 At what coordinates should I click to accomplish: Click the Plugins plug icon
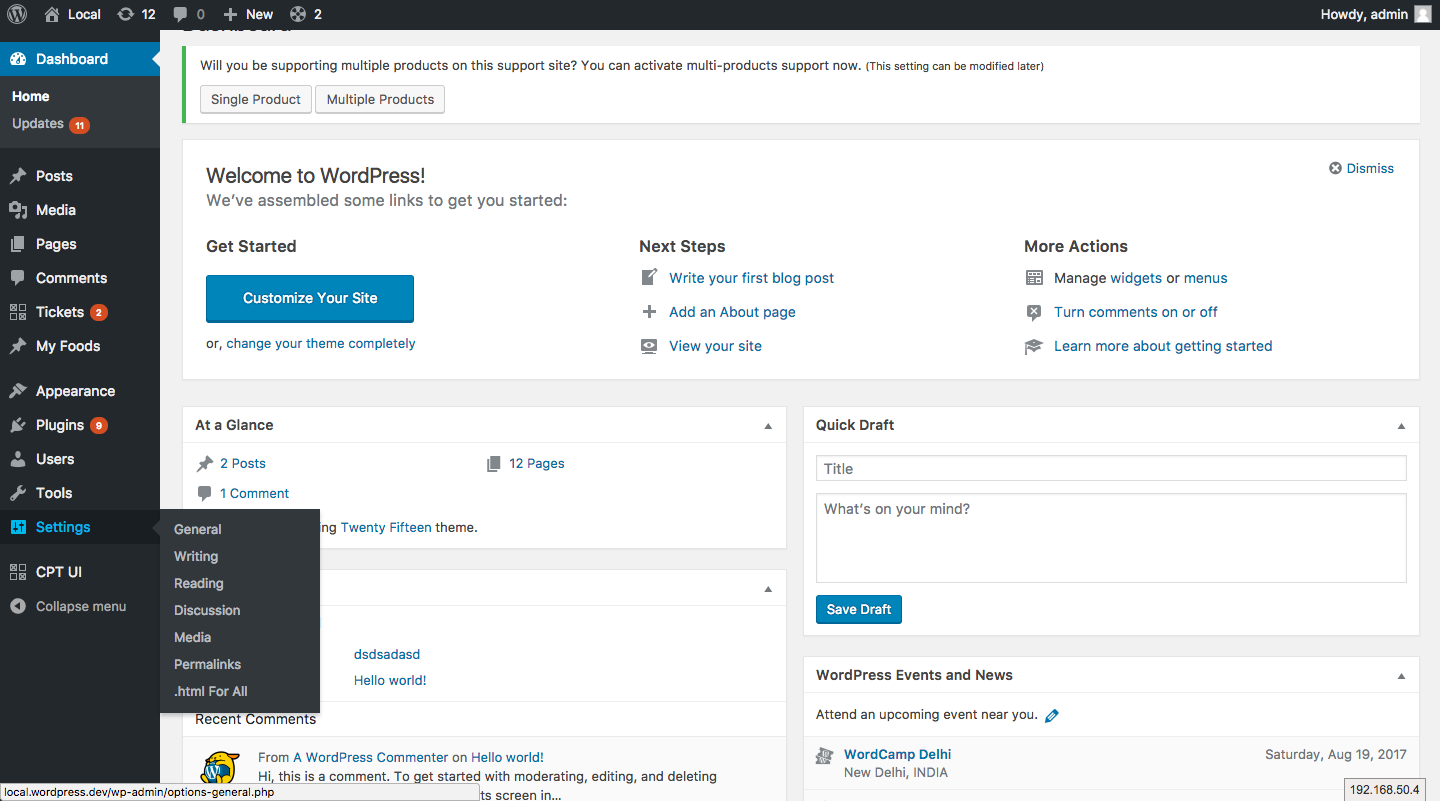[x=18, y=425]
